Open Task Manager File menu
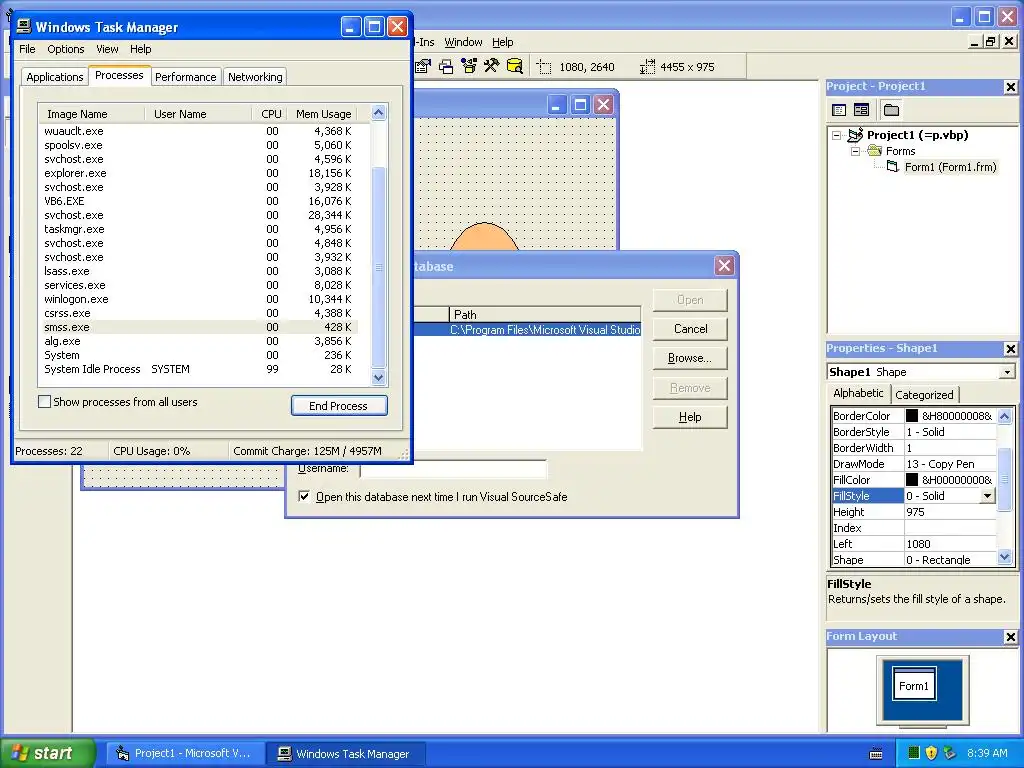 (x=27, y=49)
